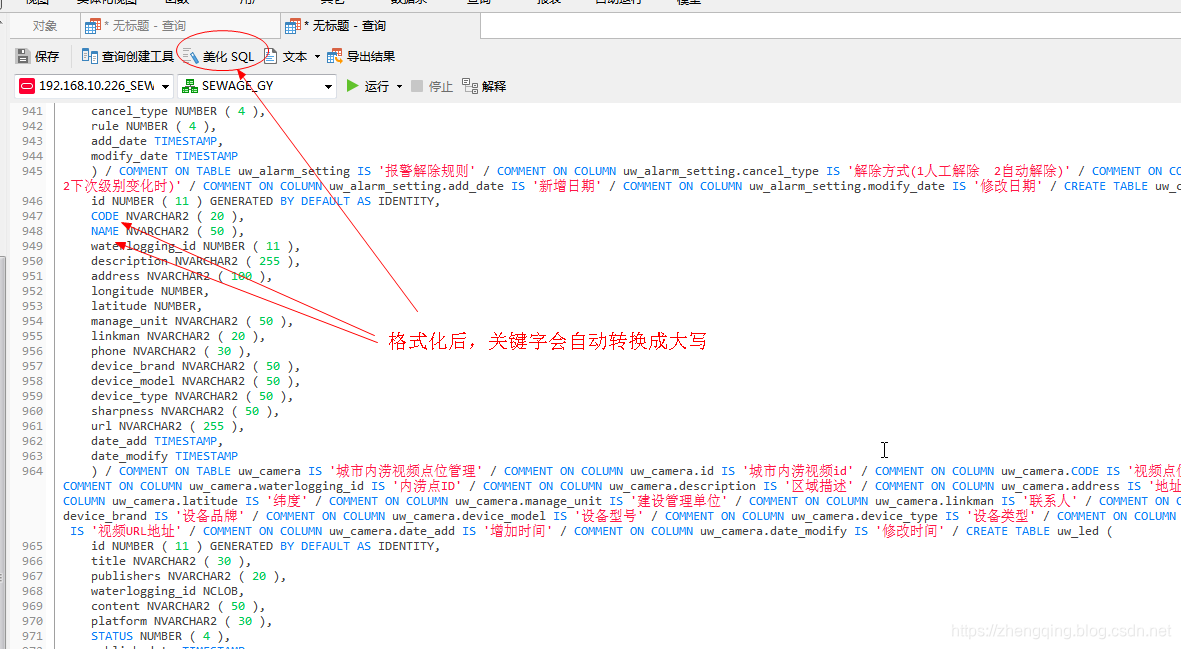The height and width of the screenshot is (649, 1181).
Task: Click the 'date_modify TIMESTAMP' line
Action: [x=164, y=457]
